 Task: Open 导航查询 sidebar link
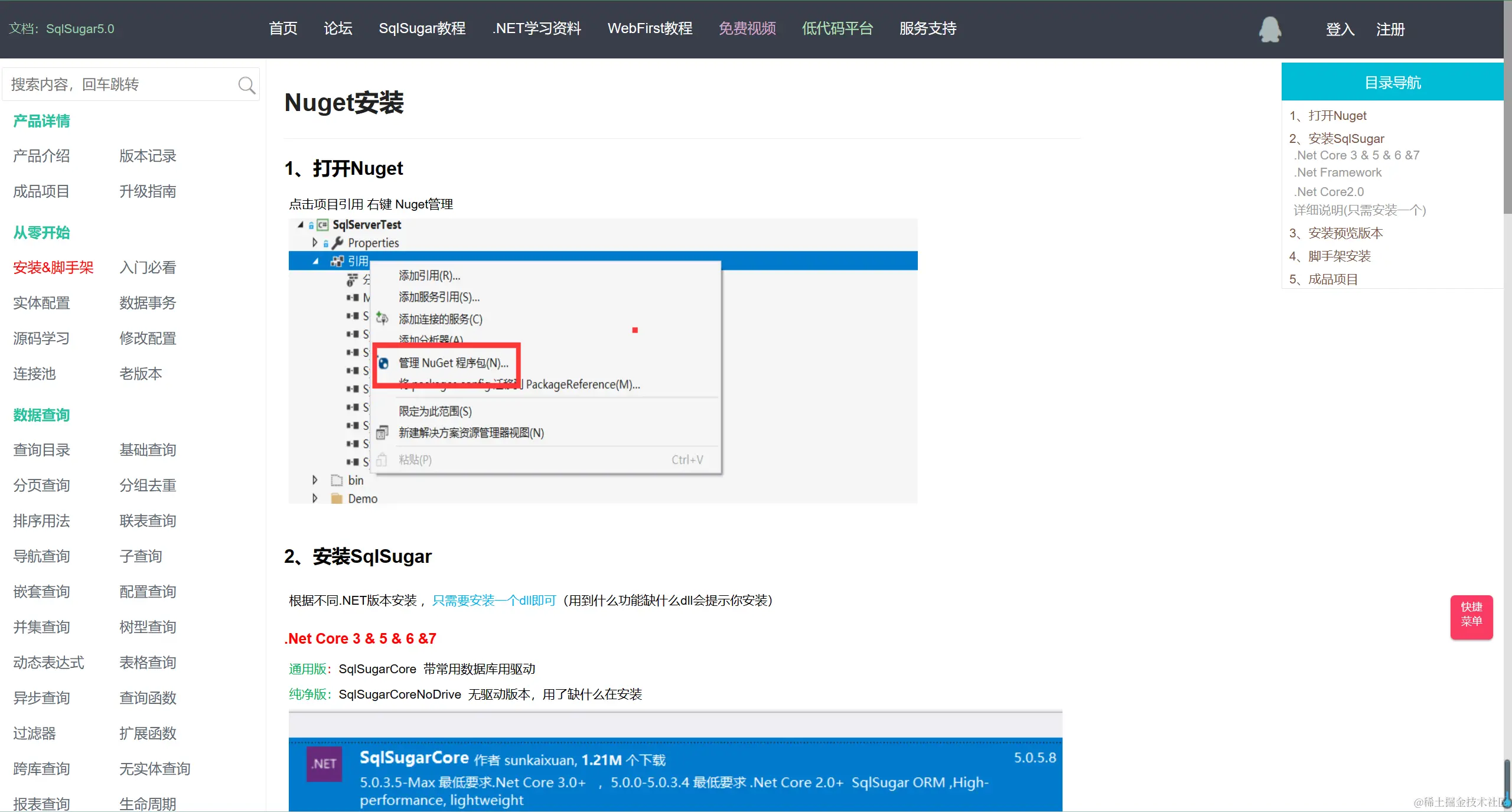coord(41,556)
